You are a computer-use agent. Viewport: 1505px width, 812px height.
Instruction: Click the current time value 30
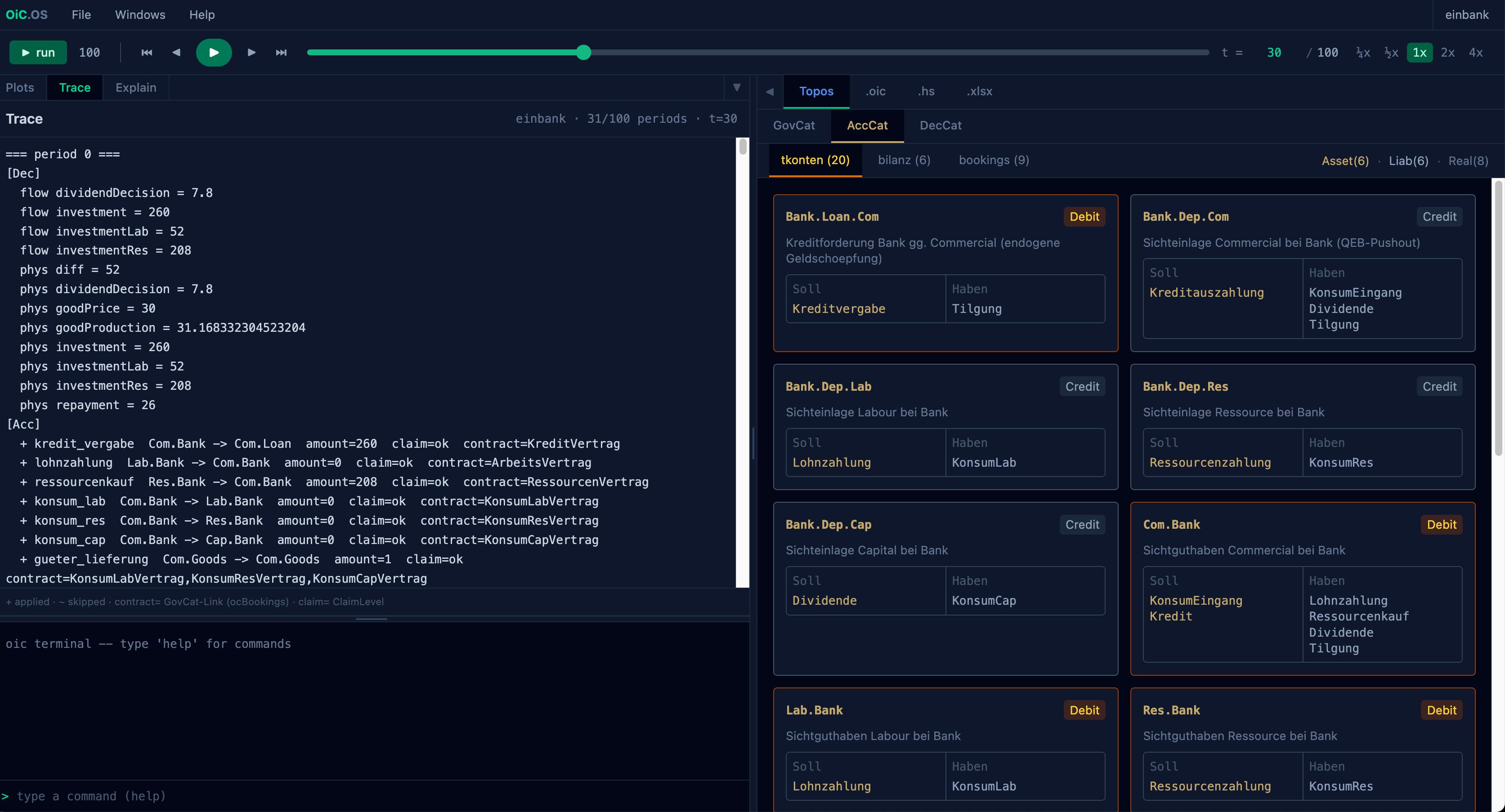point(1274,53)
